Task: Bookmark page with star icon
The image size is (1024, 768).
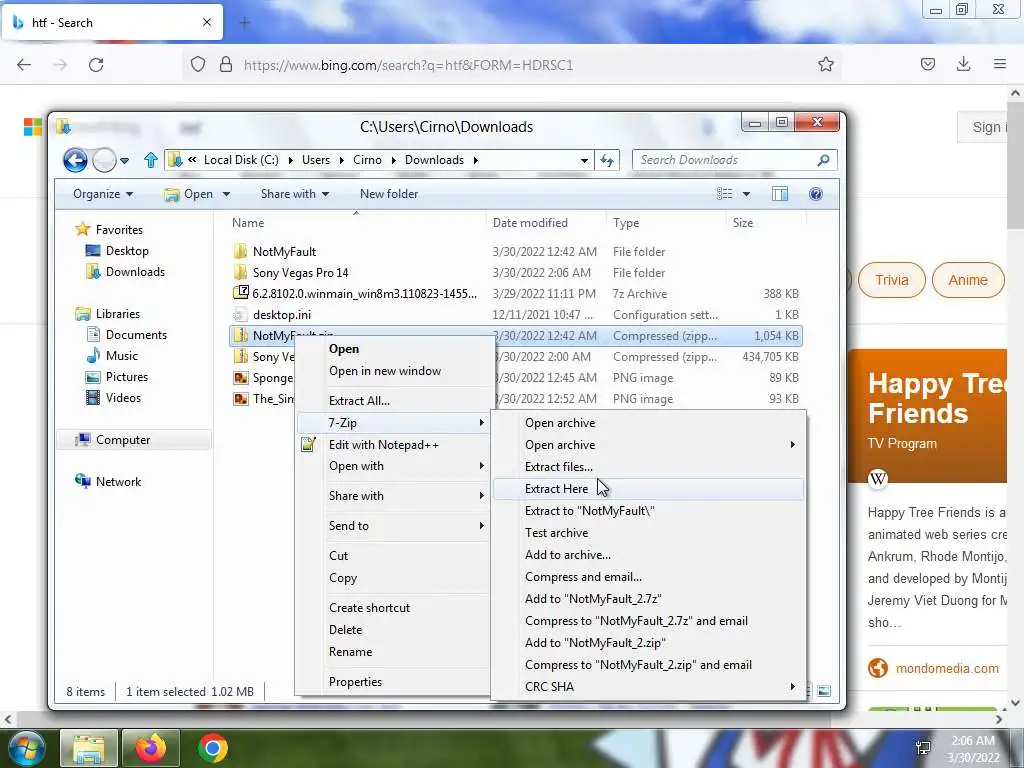Action: click(x=825, y=64)
